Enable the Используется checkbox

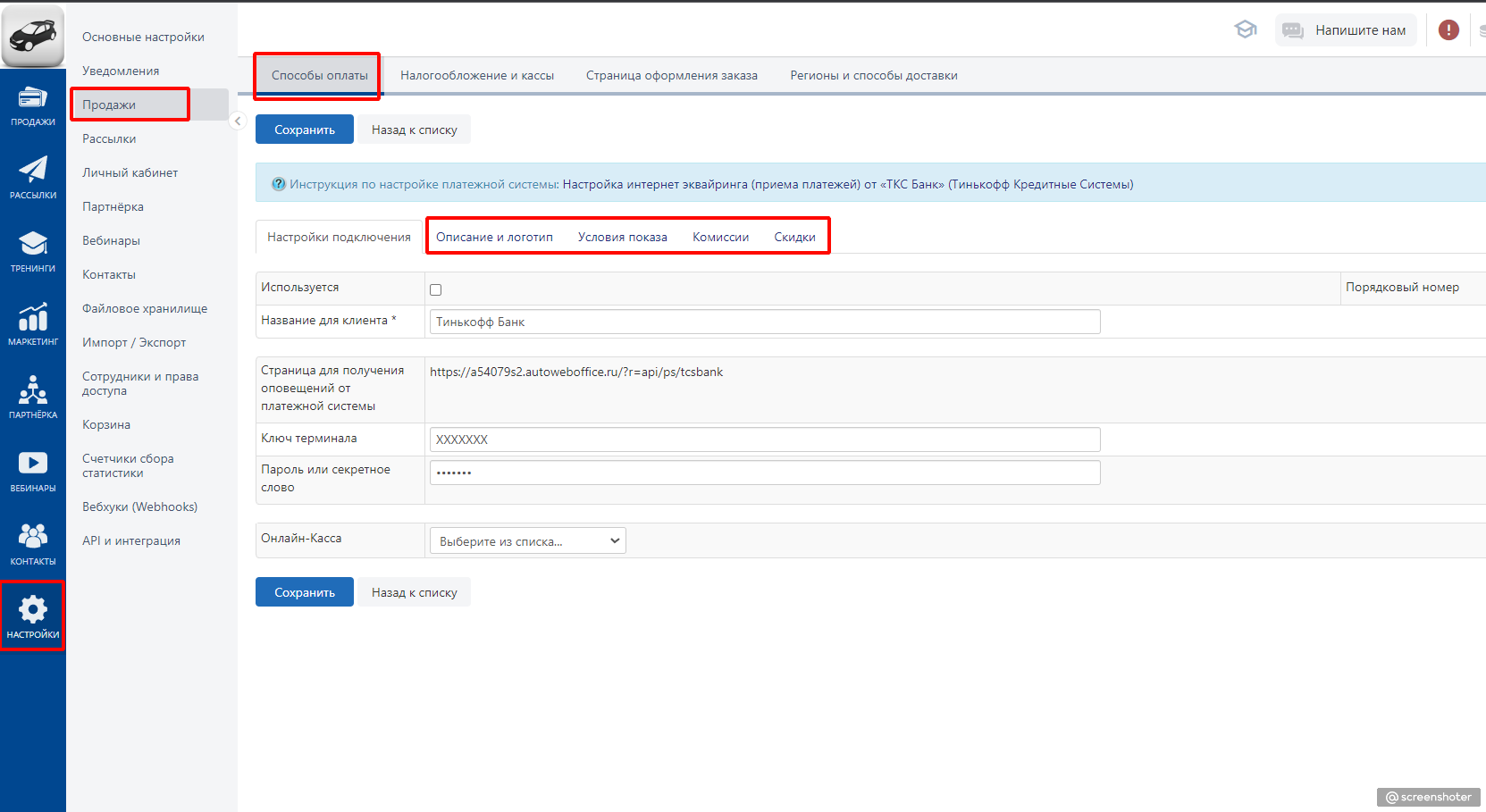[x=436, y=289]
